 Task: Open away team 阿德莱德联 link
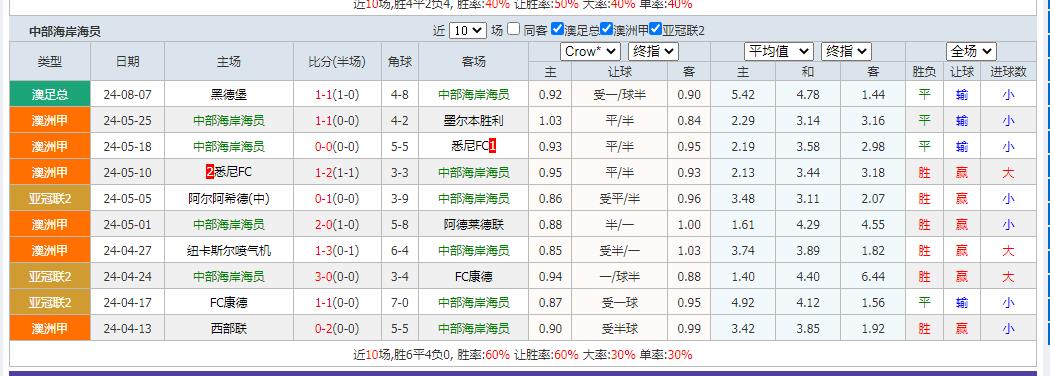click(473, 225)
